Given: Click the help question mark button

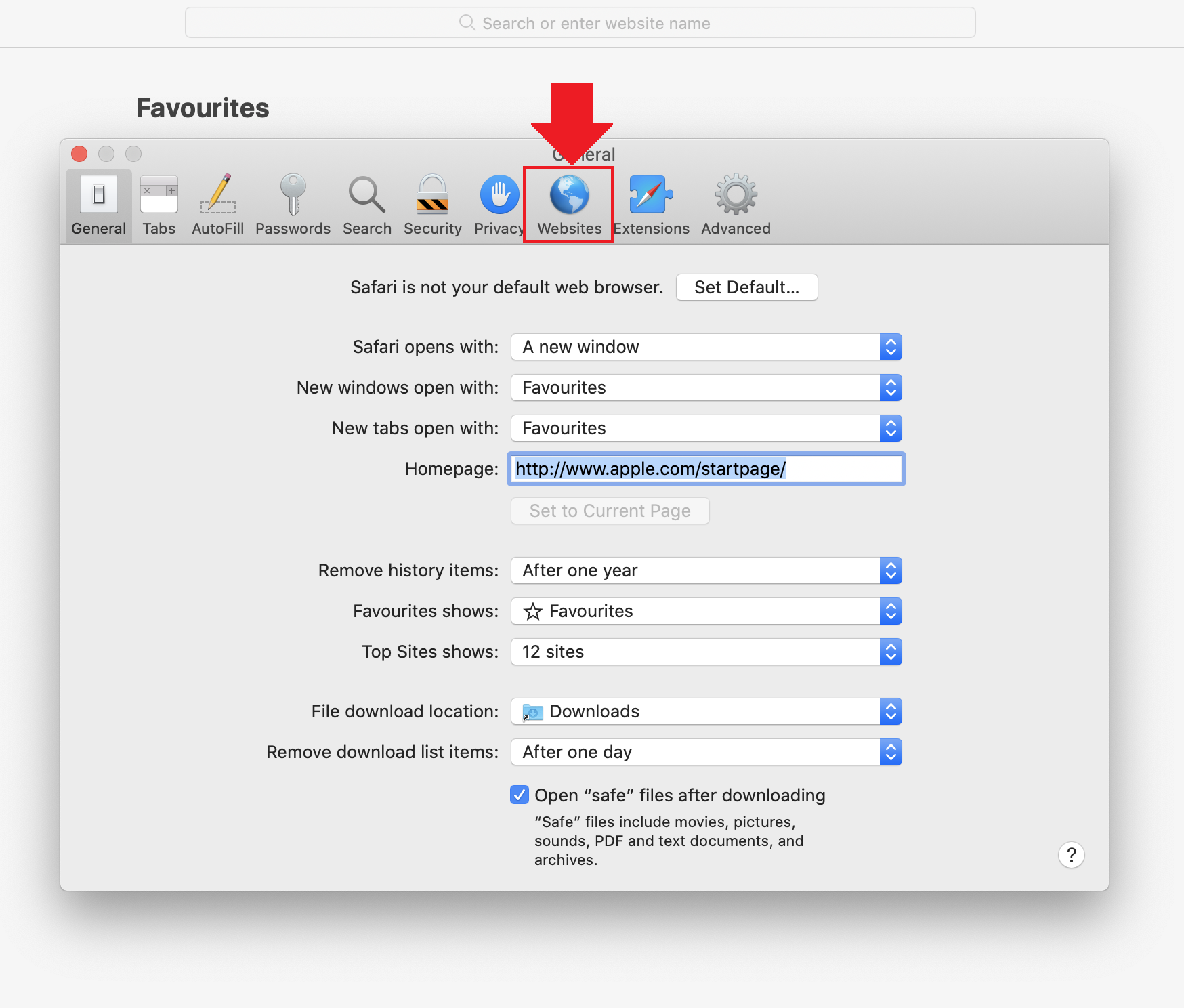Looking at the screenshot, I should (1072, 855).
